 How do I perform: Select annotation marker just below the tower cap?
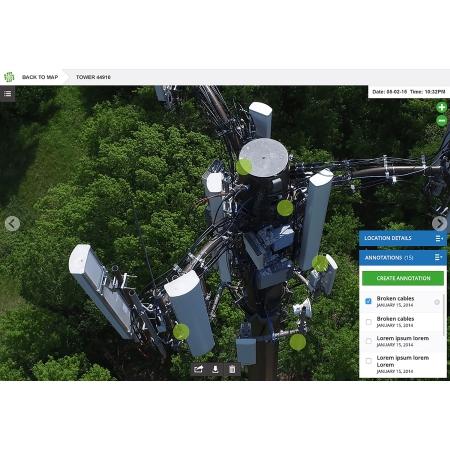tap(285, 208)
